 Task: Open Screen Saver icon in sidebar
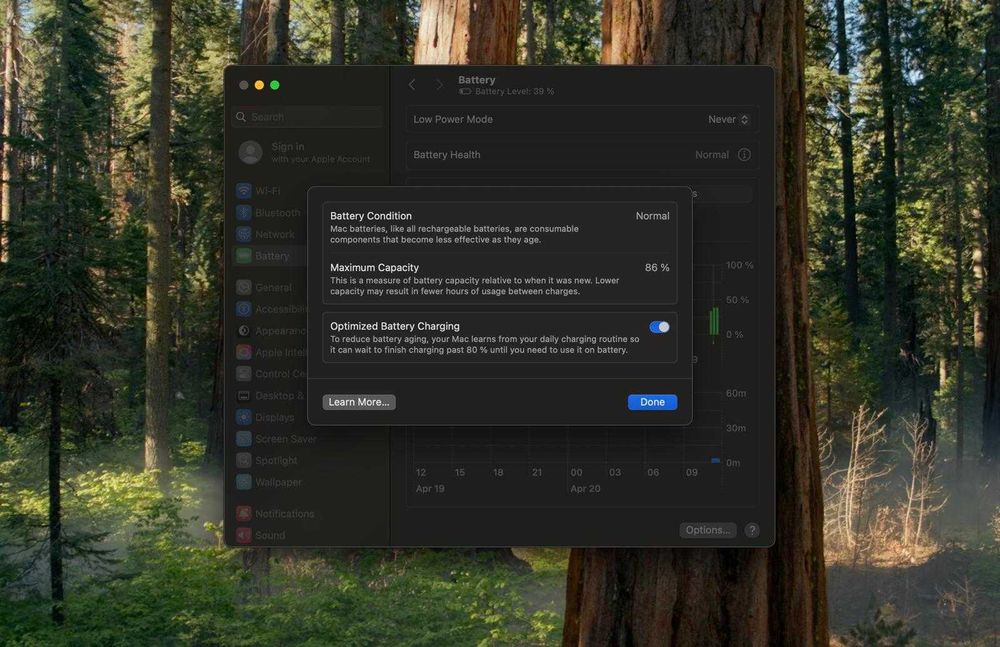244,439
